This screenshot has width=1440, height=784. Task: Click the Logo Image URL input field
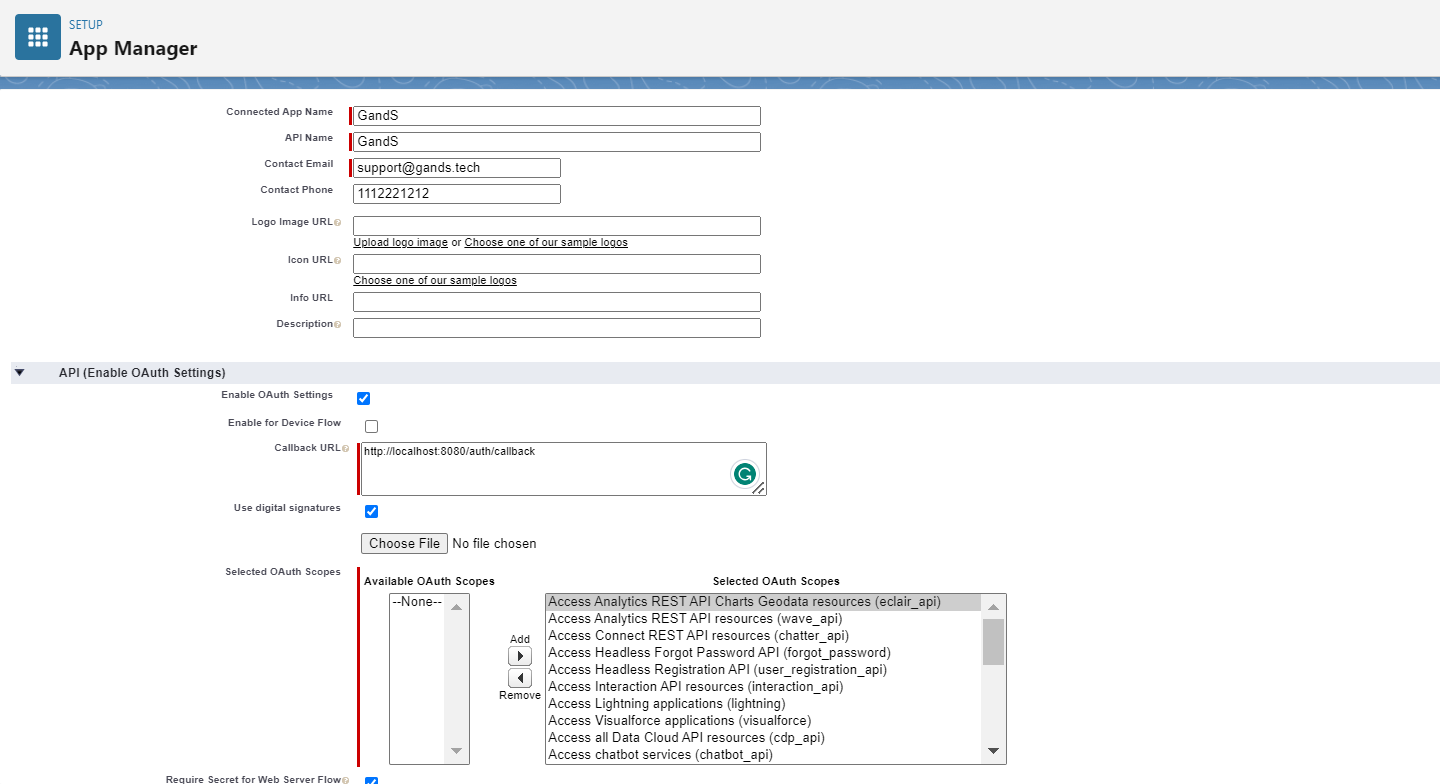pos(557,226)
